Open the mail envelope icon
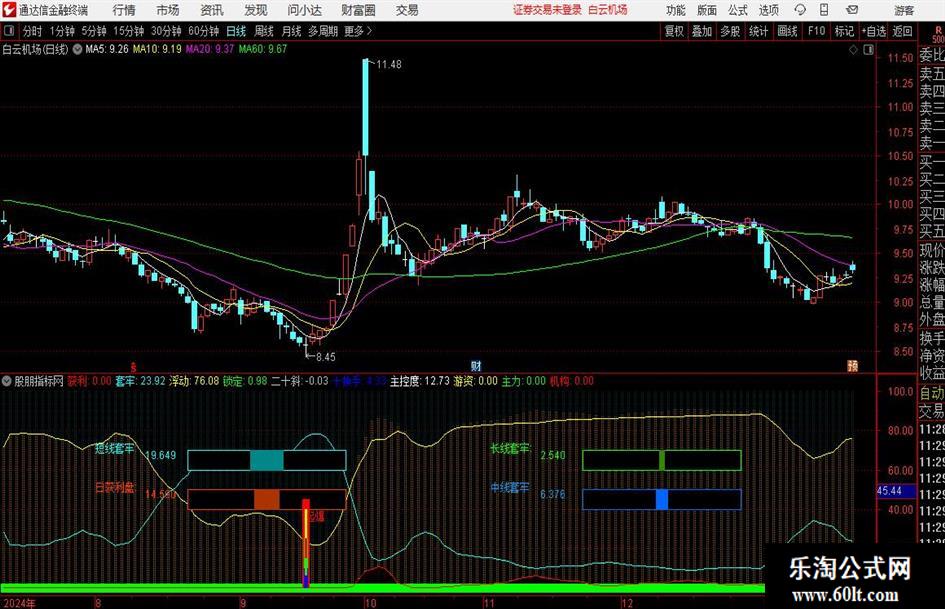Image resolution: width=945 pixels, height=609 pixels. coord(852,10)
